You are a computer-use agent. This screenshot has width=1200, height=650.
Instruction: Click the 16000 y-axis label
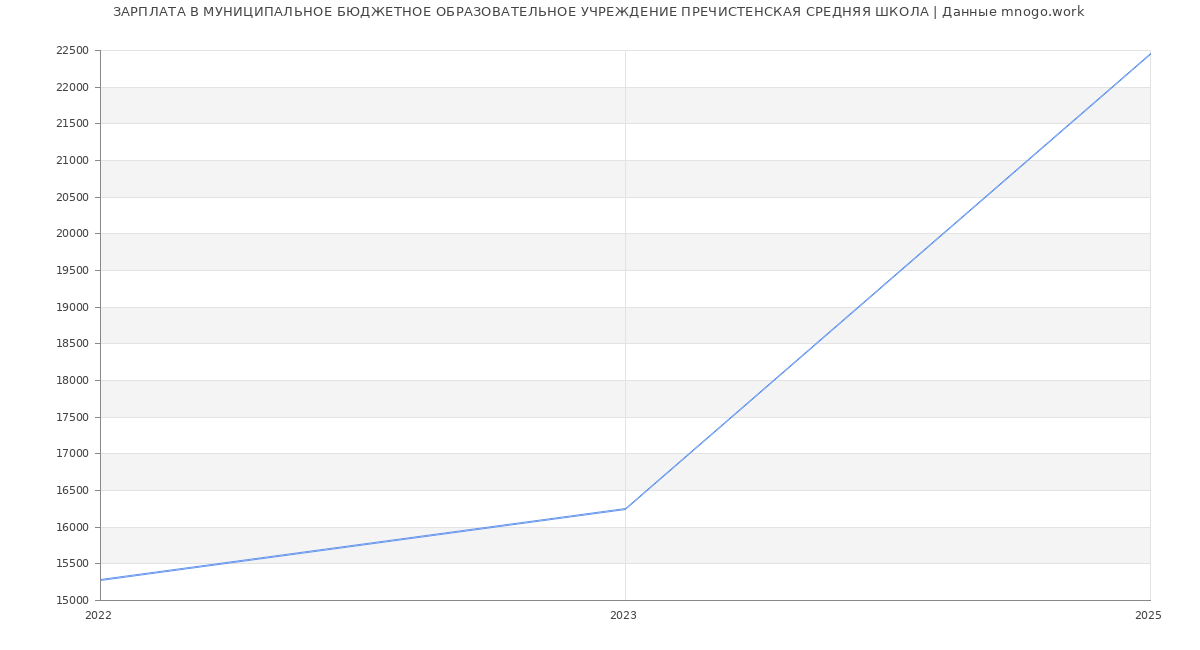point(72,528)
